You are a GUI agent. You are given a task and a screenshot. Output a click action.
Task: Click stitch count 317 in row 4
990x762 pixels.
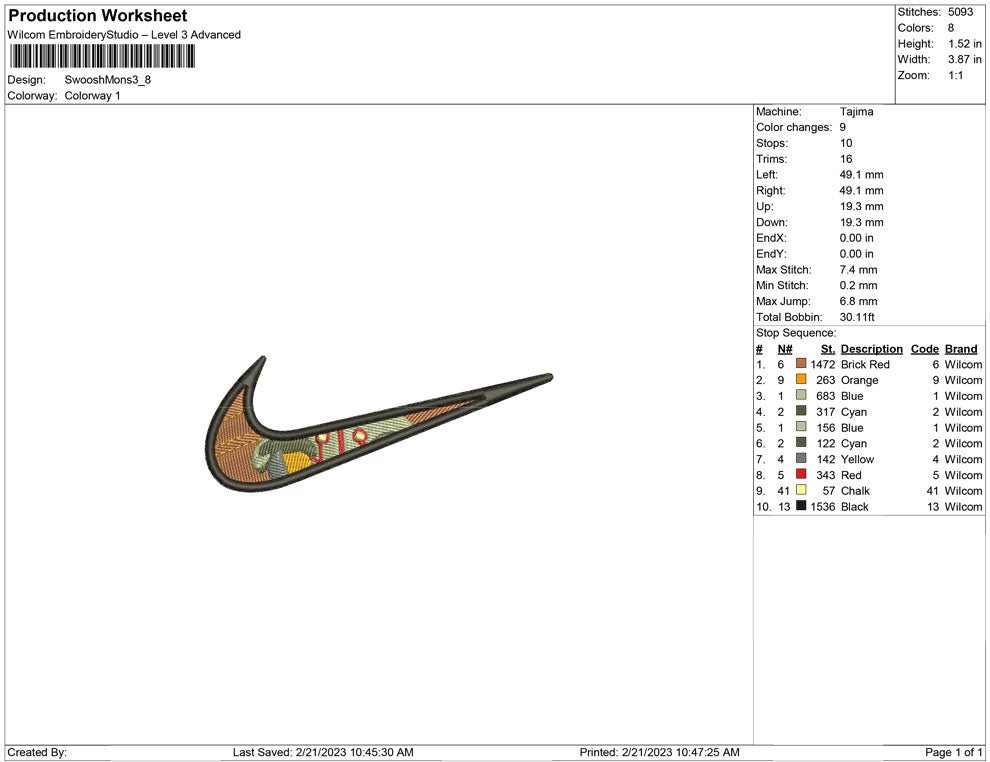[825, 412]
